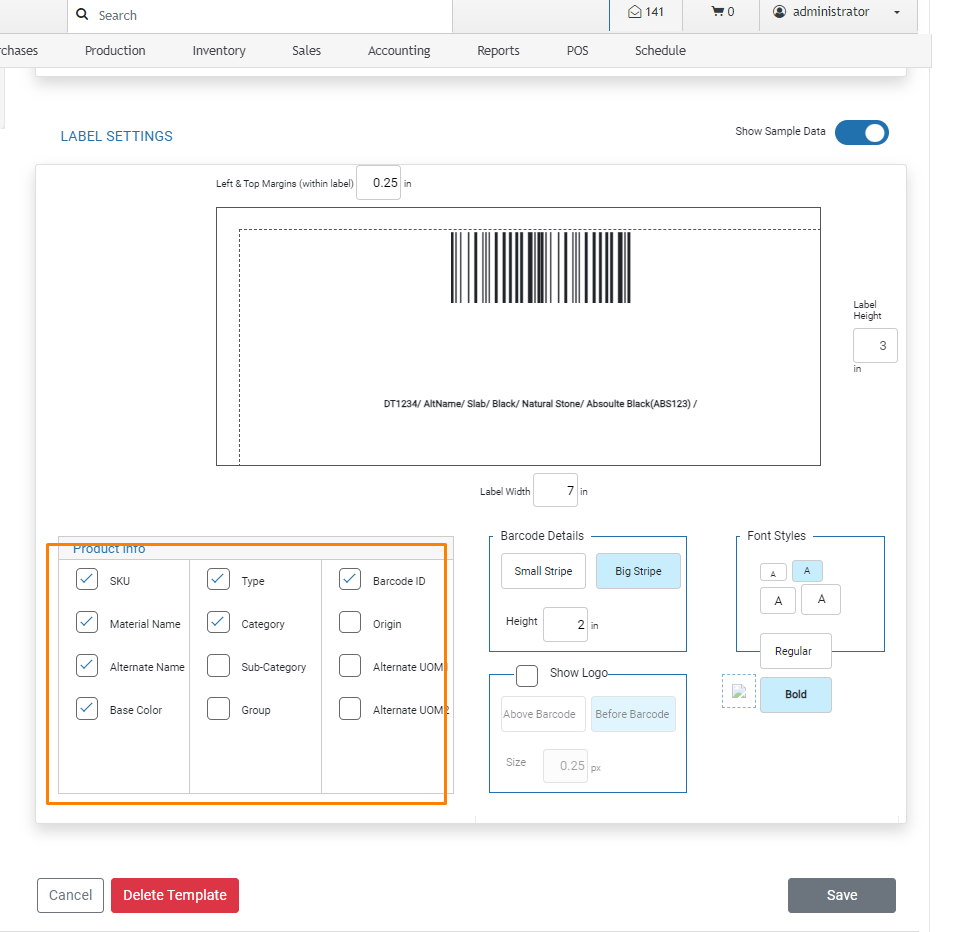Select the largest font size A
Screen dimensions: 964x932
tap(821, 599)
